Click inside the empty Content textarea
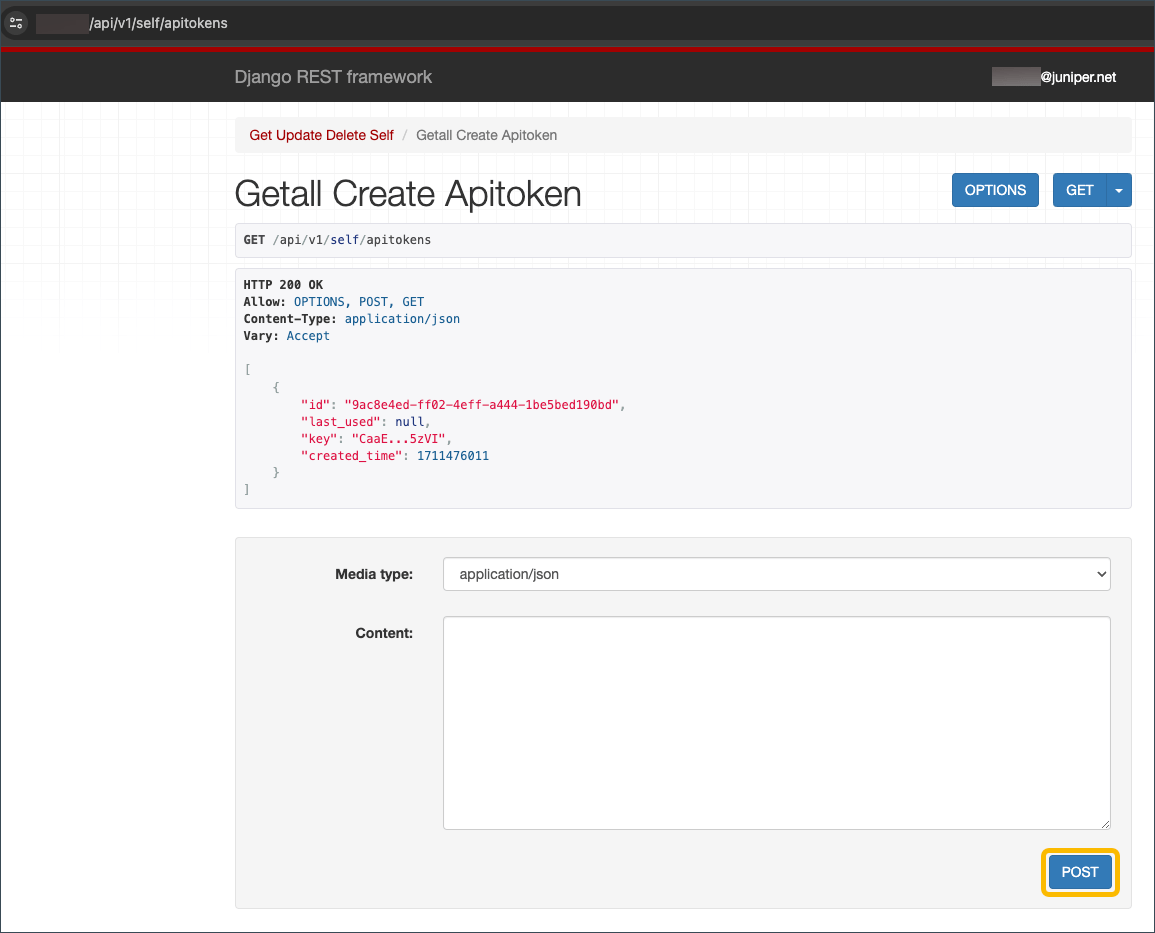This screenshot has width=1155, height=933. 776,722
